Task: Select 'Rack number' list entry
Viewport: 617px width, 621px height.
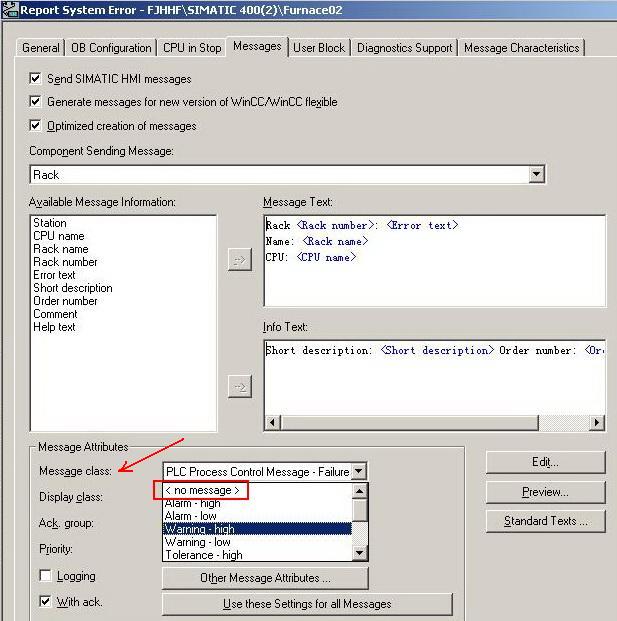Action: click(x=65, y=262)
